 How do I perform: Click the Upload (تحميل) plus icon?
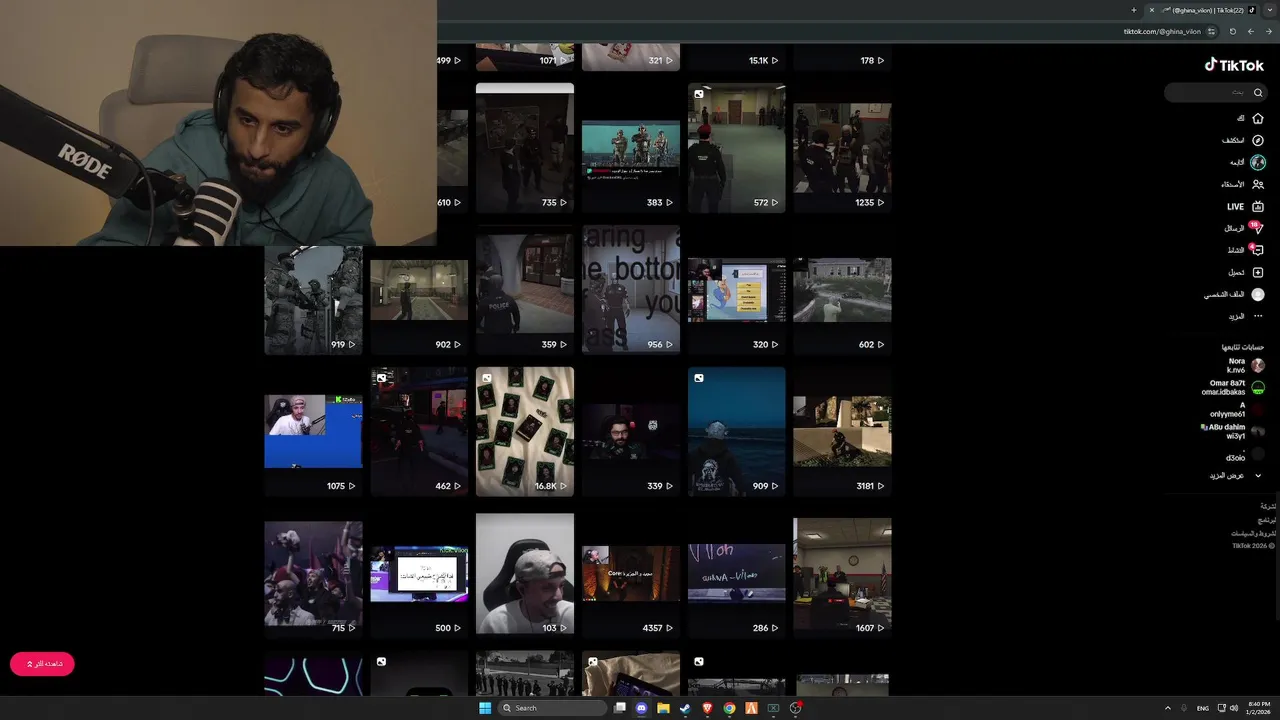click(1258, 272)
